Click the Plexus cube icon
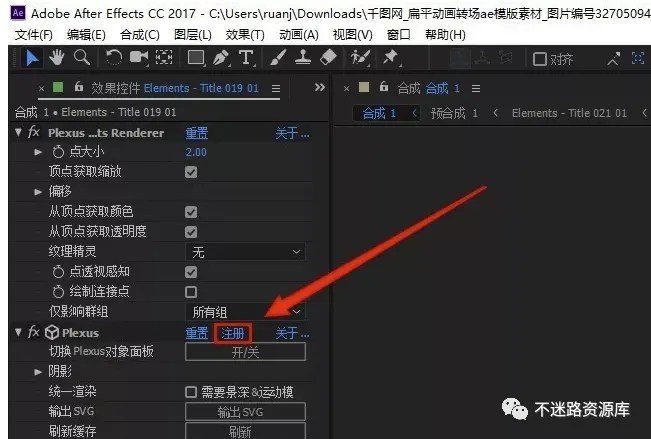651x439 pixels. [x=52, y=332]
